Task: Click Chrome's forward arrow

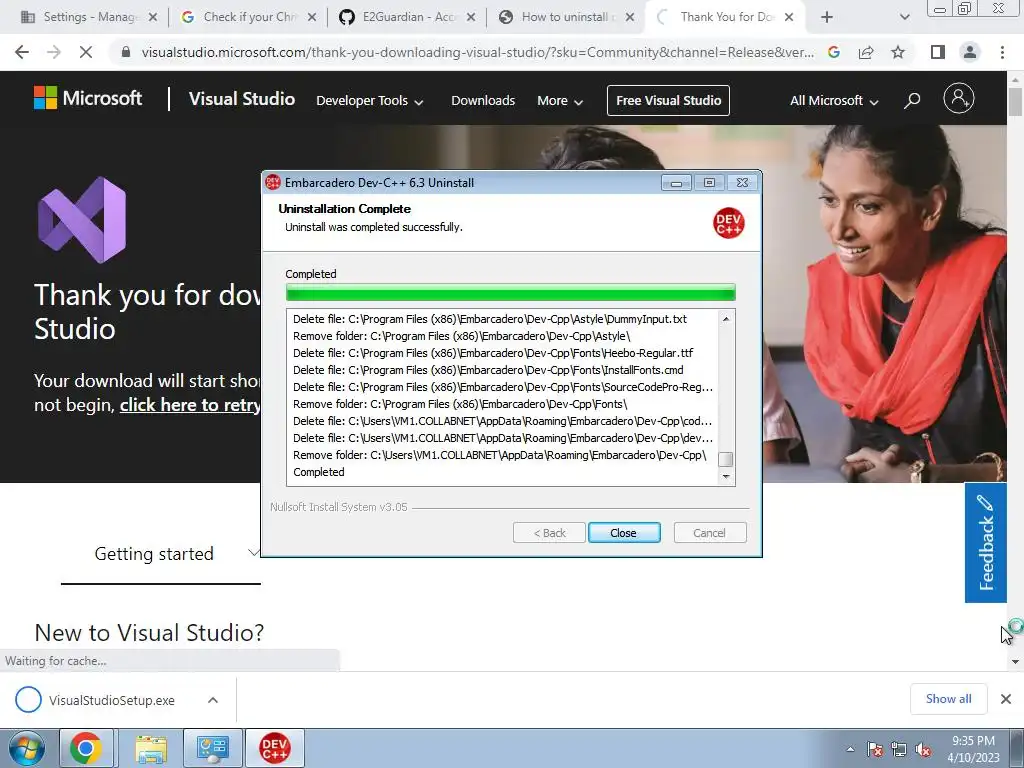Action: pos(54,52)
